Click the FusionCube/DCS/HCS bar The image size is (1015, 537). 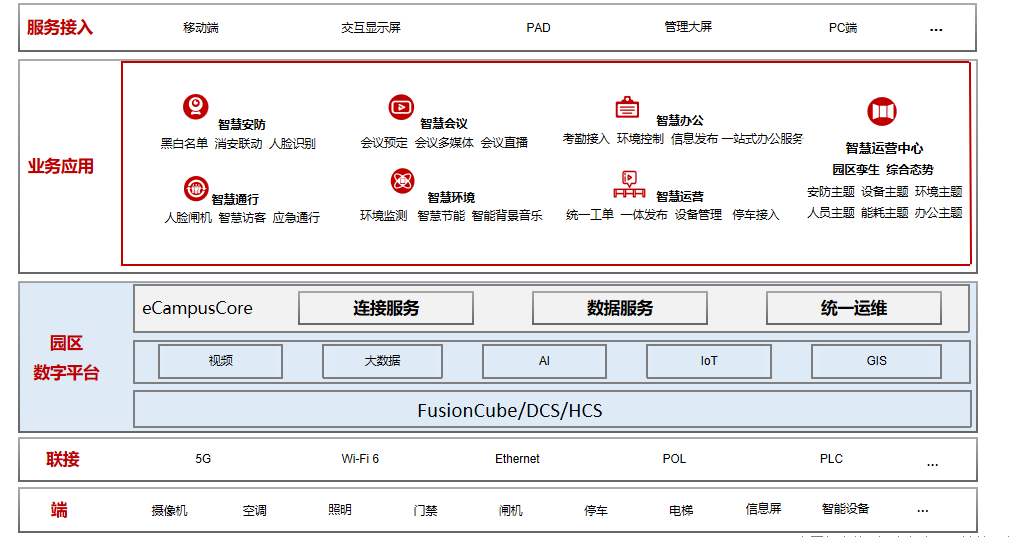(x=552, y=410)
